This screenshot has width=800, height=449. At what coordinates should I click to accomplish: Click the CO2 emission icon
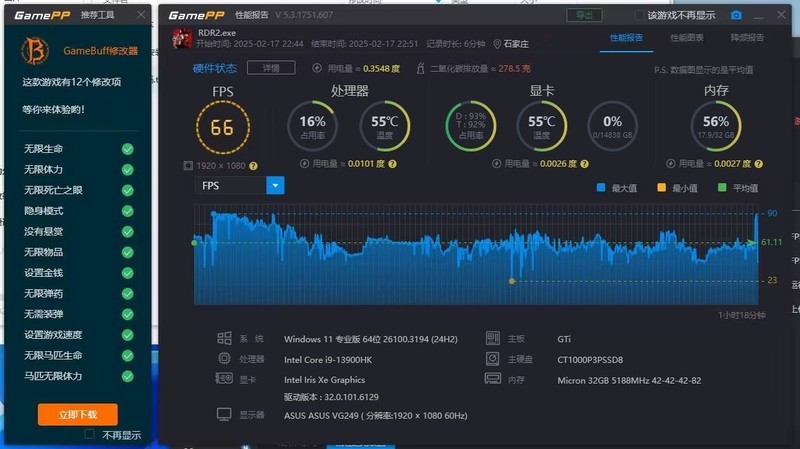click(x=420, y=68)
